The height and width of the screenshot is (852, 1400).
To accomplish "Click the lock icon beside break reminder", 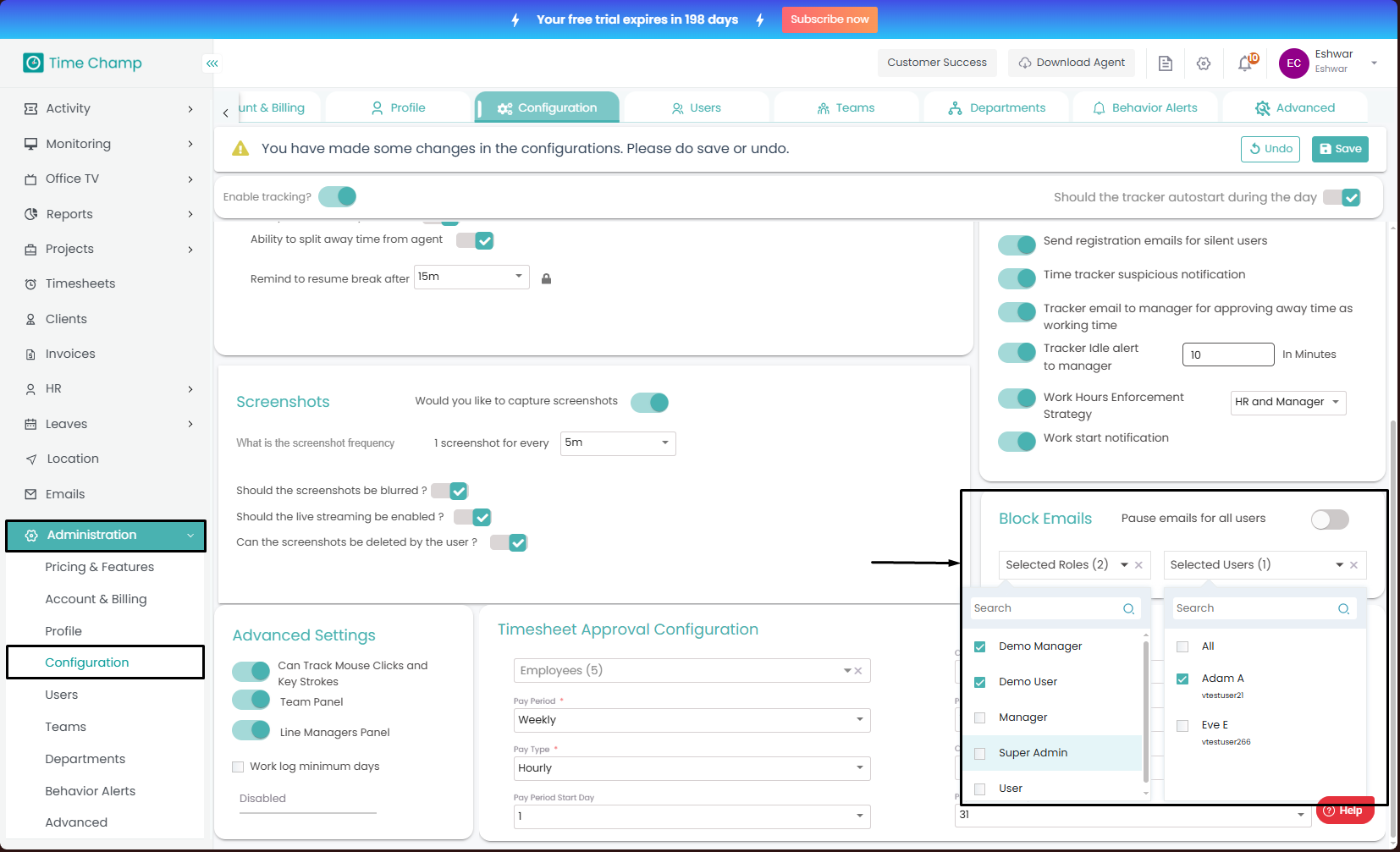I will pyautogui.click(x=547, y=279).
